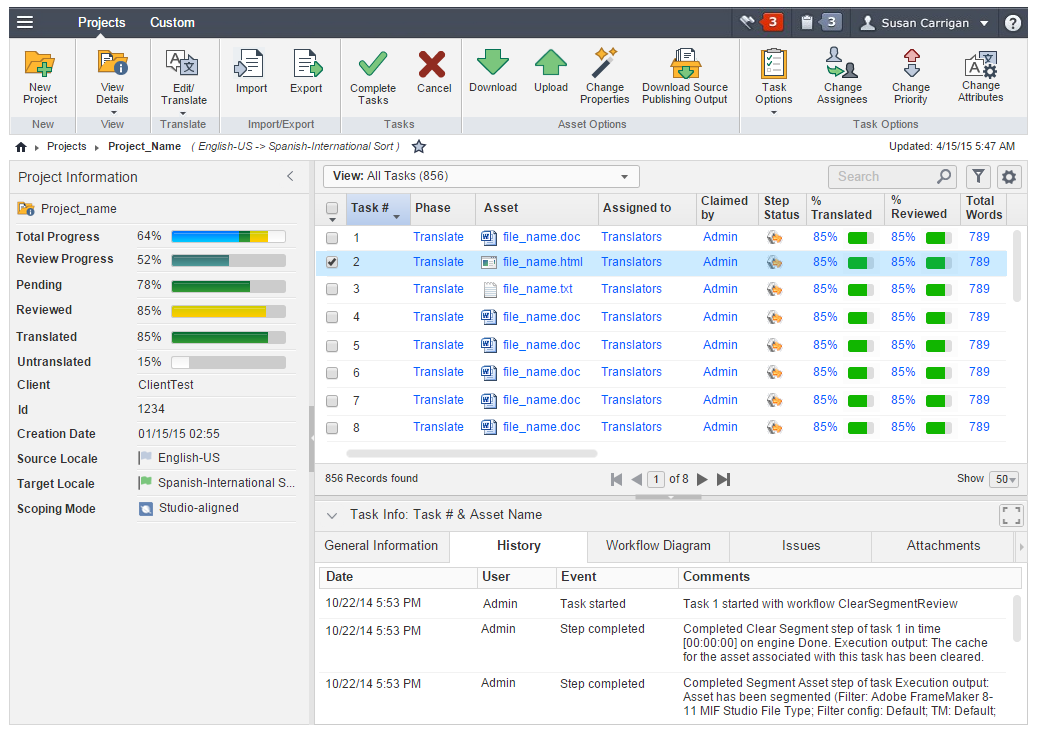Click the Download asset icon
Viewport: 1037px width, 733px height.
coord(492,63)
